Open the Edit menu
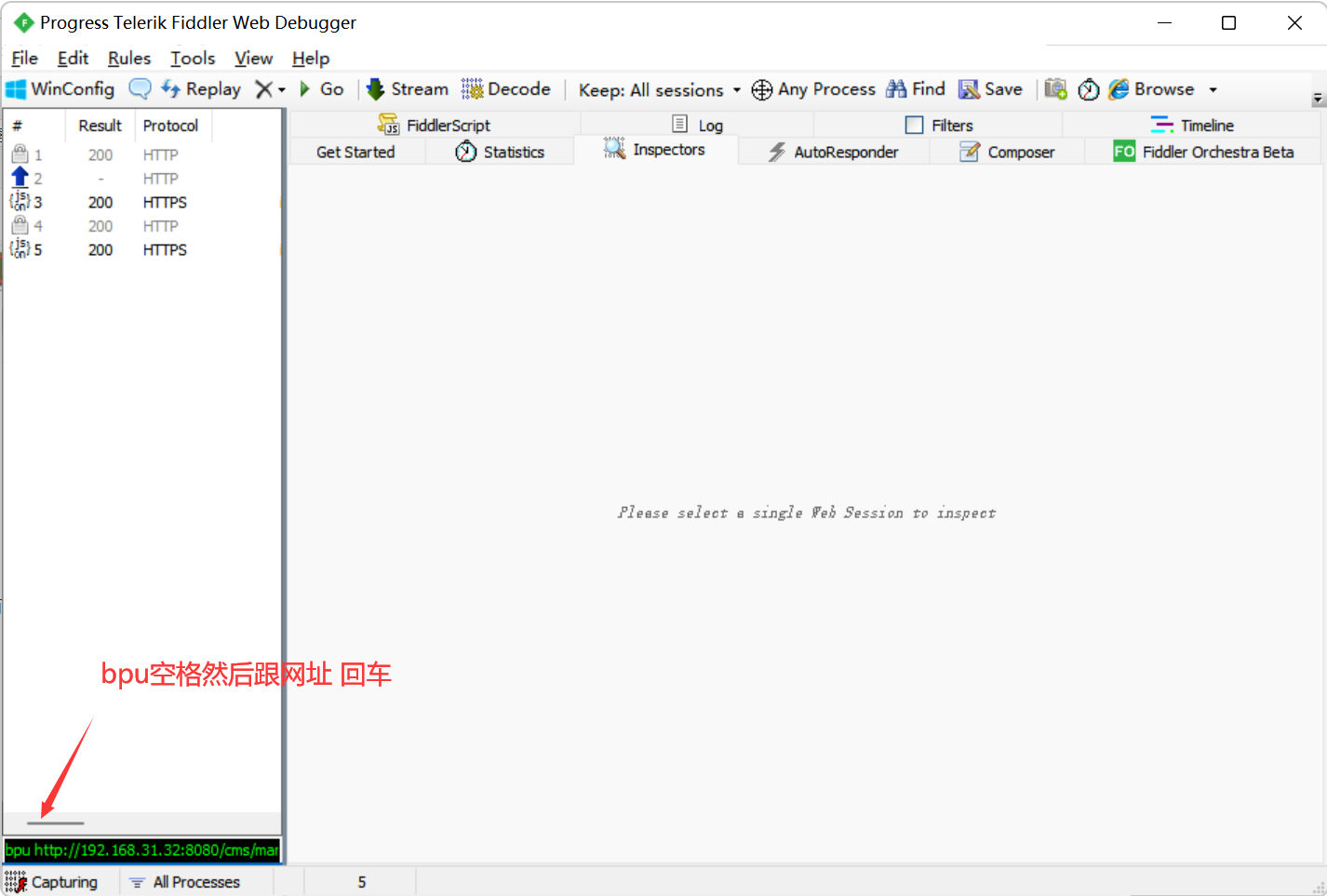 [73, 59]
